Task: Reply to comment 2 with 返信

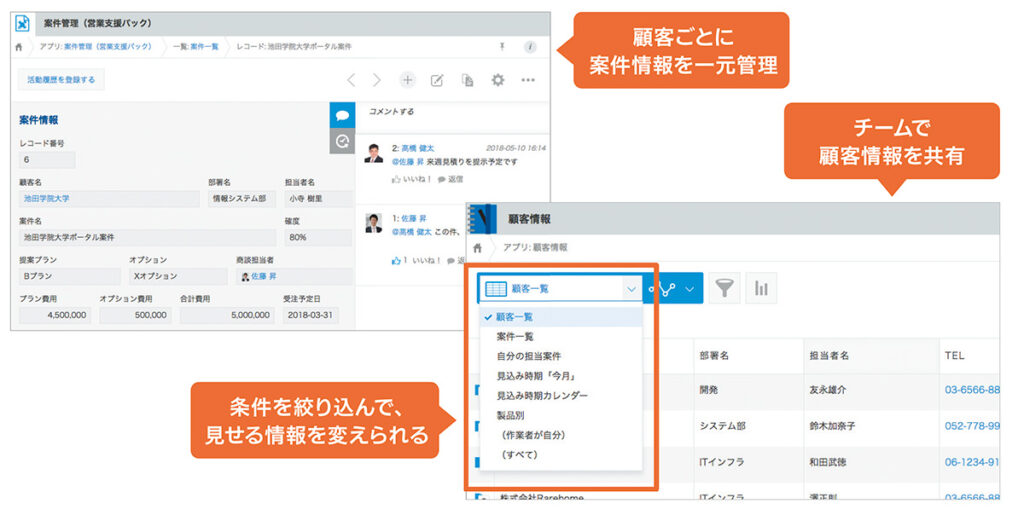Action: [450, 179]
